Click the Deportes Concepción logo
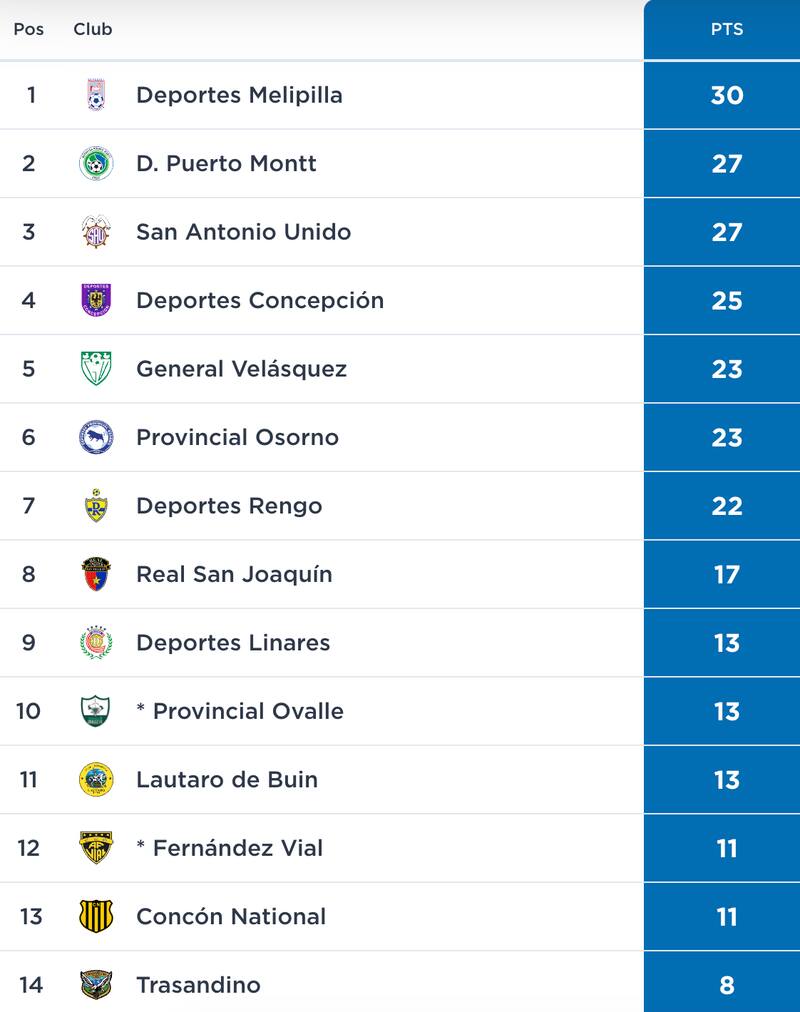The image size is (800, 1012). point(97,300)
